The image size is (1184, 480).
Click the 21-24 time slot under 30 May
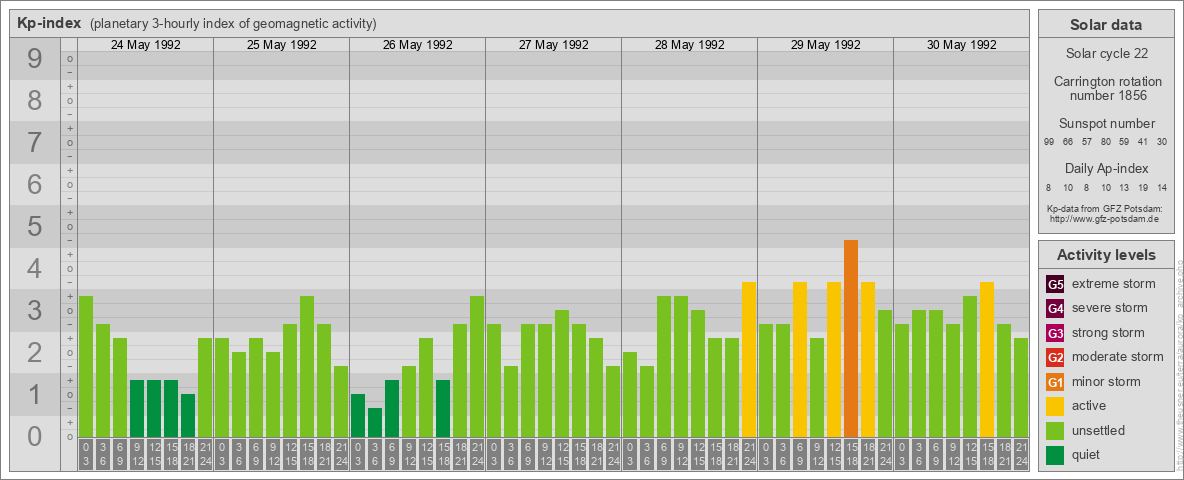coord(1021,454)
